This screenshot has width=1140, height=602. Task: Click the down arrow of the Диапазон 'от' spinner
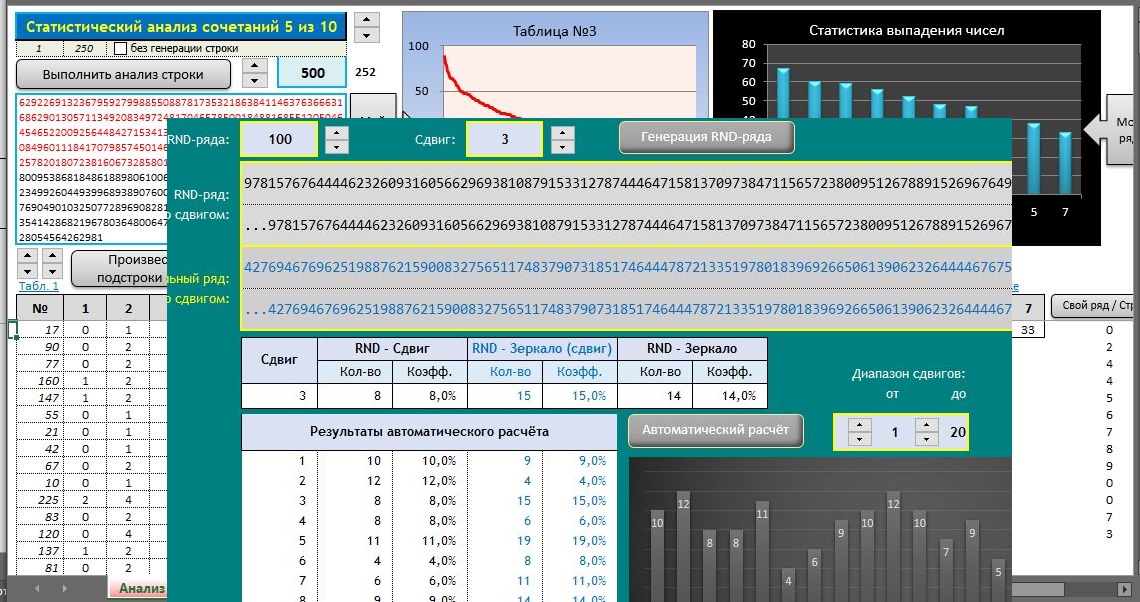tap(859, 438)
